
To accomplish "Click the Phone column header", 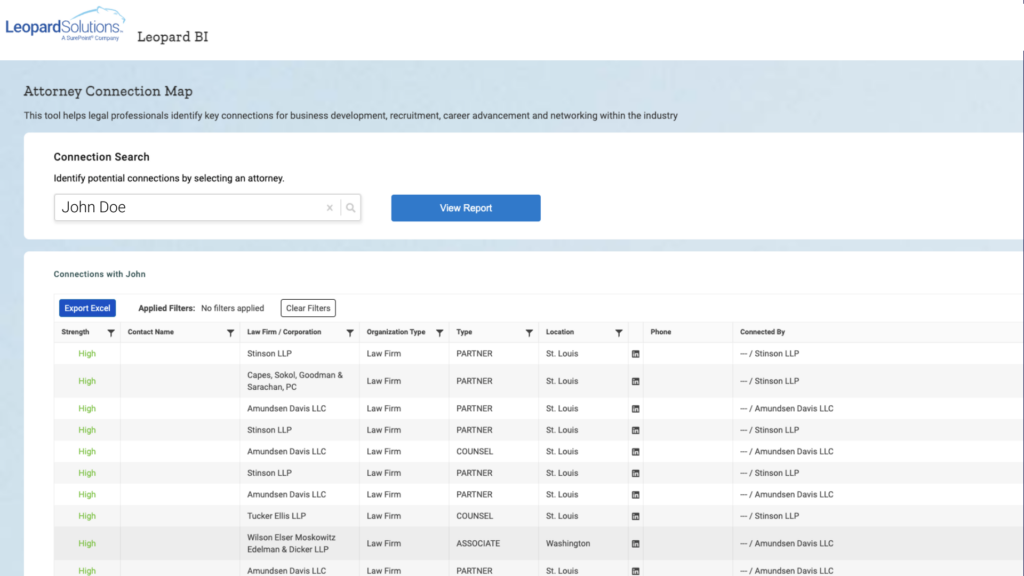I will click(661, 332).
